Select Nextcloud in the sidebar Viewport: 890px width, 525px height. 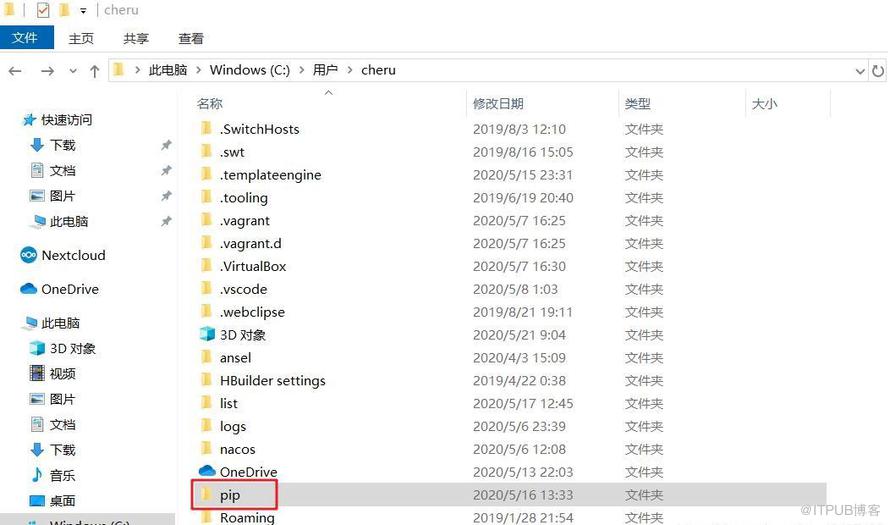73,255
